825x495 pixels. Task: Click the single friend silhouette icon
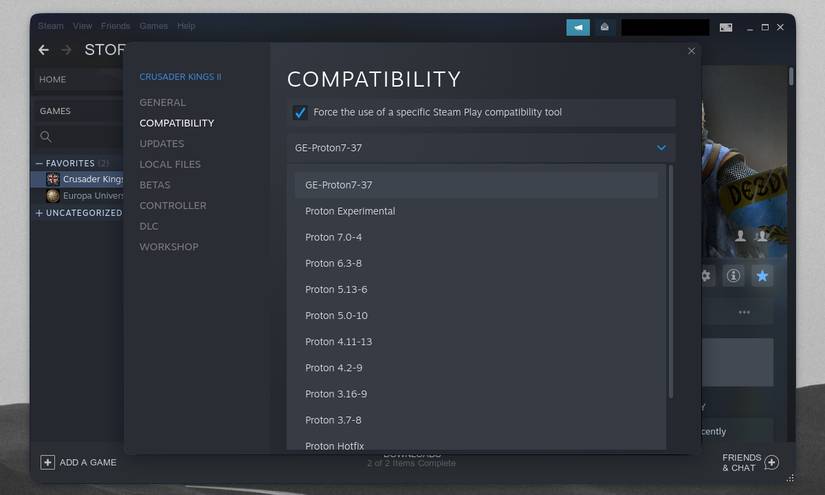coord(740,236)
